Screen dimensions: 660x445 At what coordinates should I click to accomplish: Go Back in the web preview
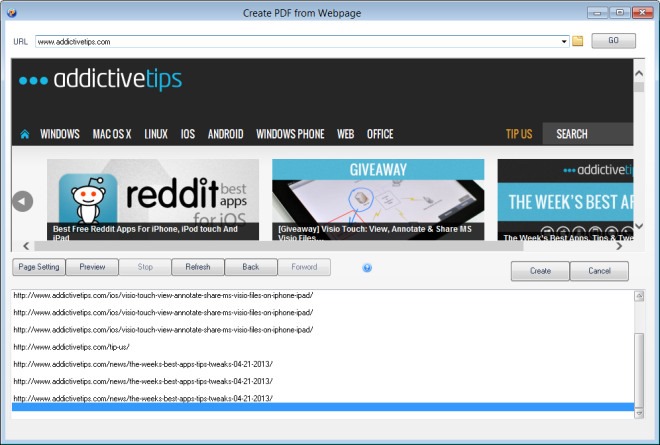[x=251, y=267]
